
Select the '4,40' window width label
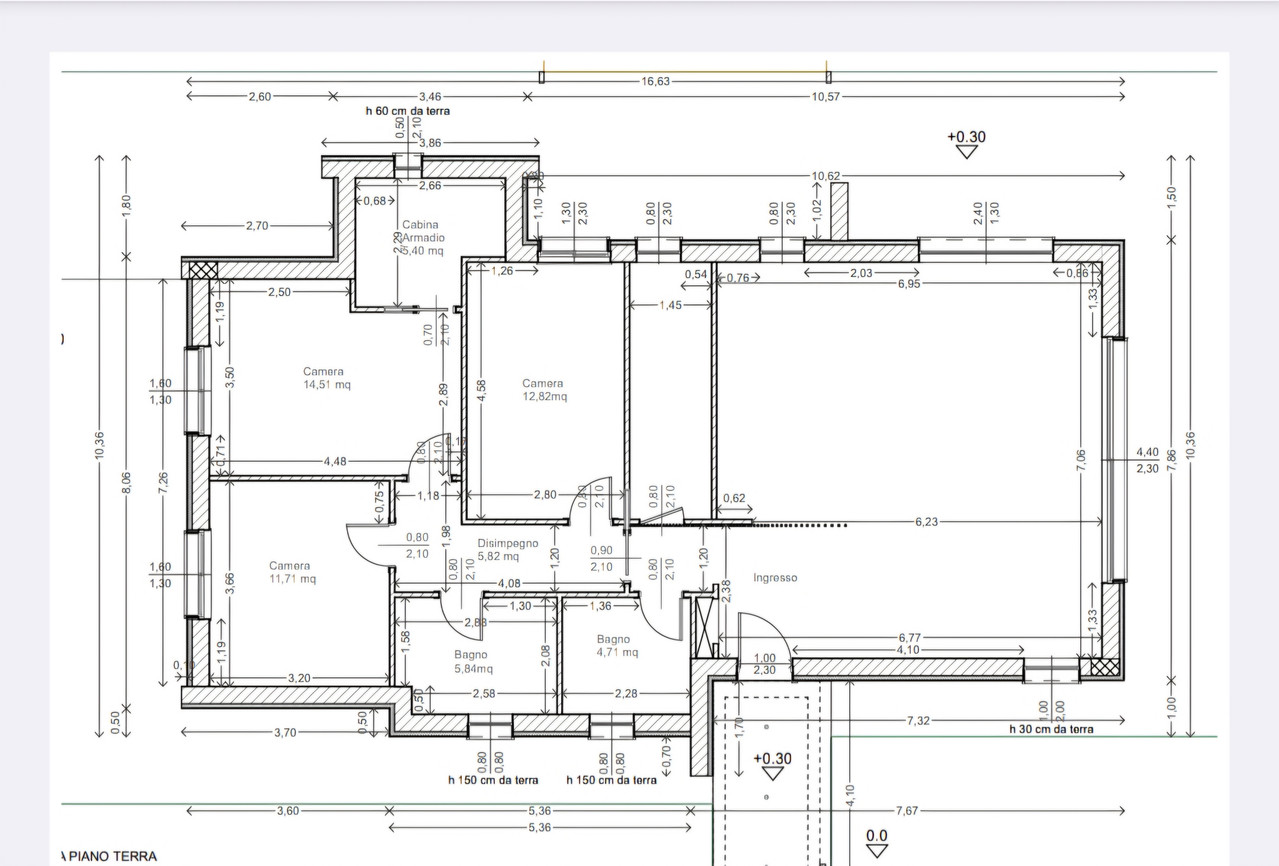[x=1147, y=452]
